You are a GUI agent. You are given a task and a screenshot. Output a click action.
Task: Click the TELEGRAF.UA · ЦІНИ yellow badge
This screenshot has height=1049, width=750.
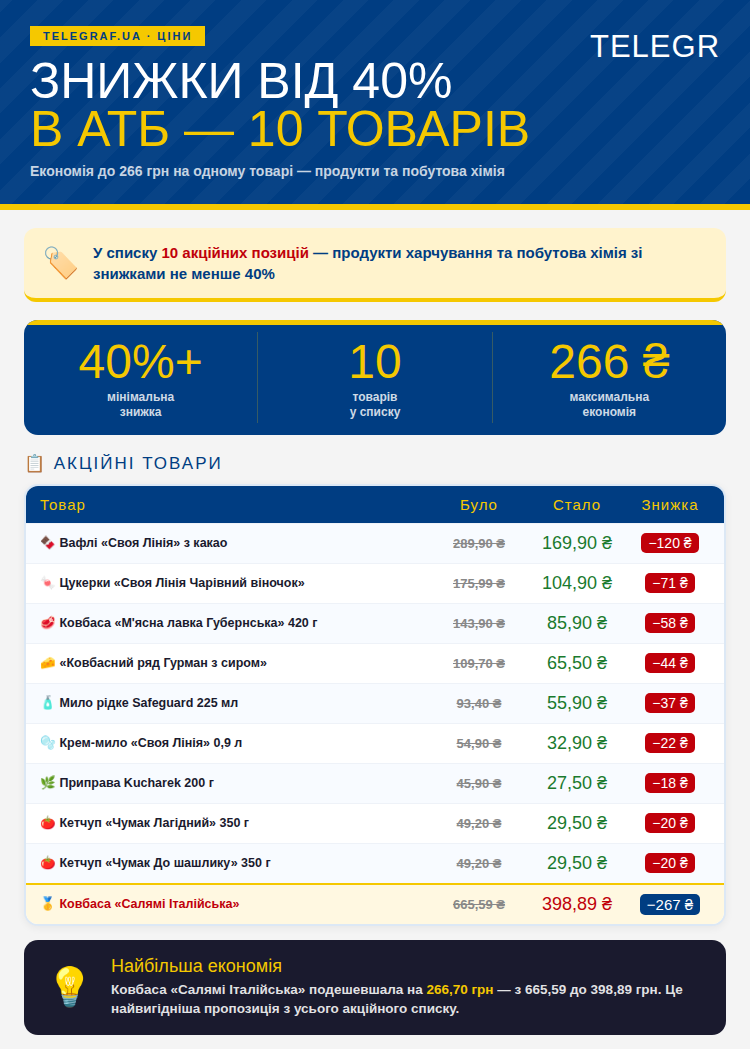117,36
